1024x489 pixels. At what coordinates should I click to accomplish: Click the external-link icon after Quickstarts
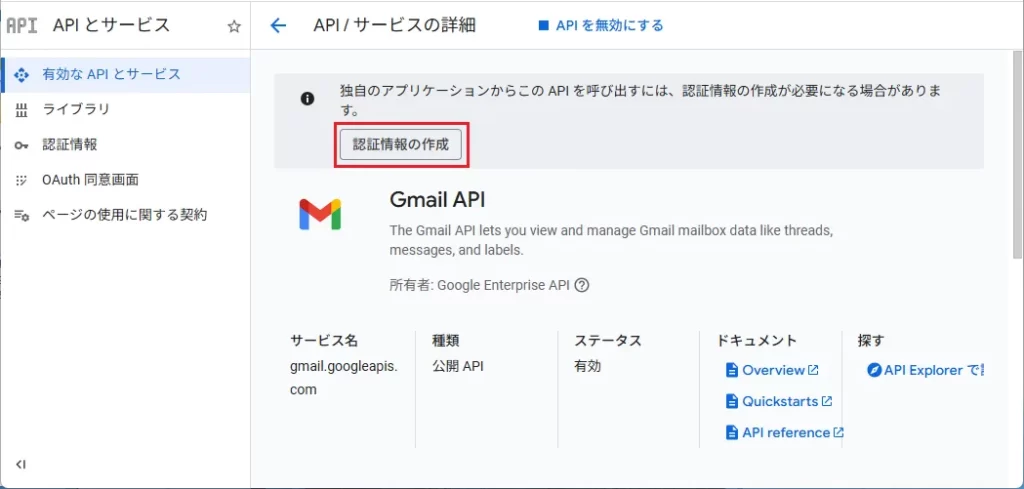point(827,401)
